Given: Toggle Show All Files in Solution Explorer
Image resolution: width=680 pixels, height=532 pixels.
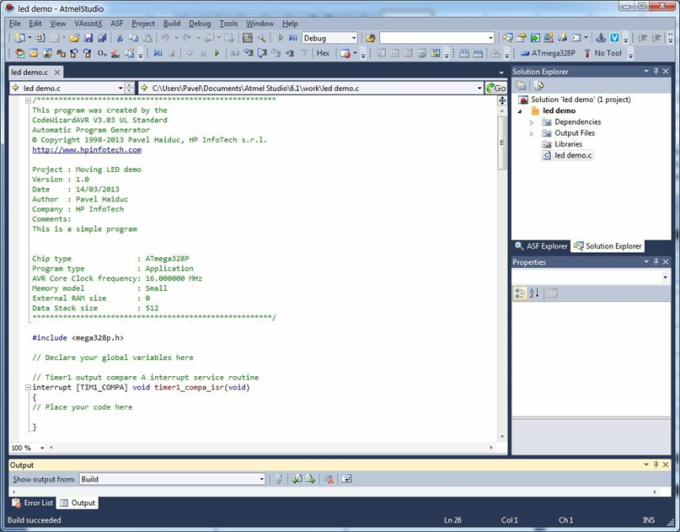Looking at the screenshot, I should tap(521, 86).
